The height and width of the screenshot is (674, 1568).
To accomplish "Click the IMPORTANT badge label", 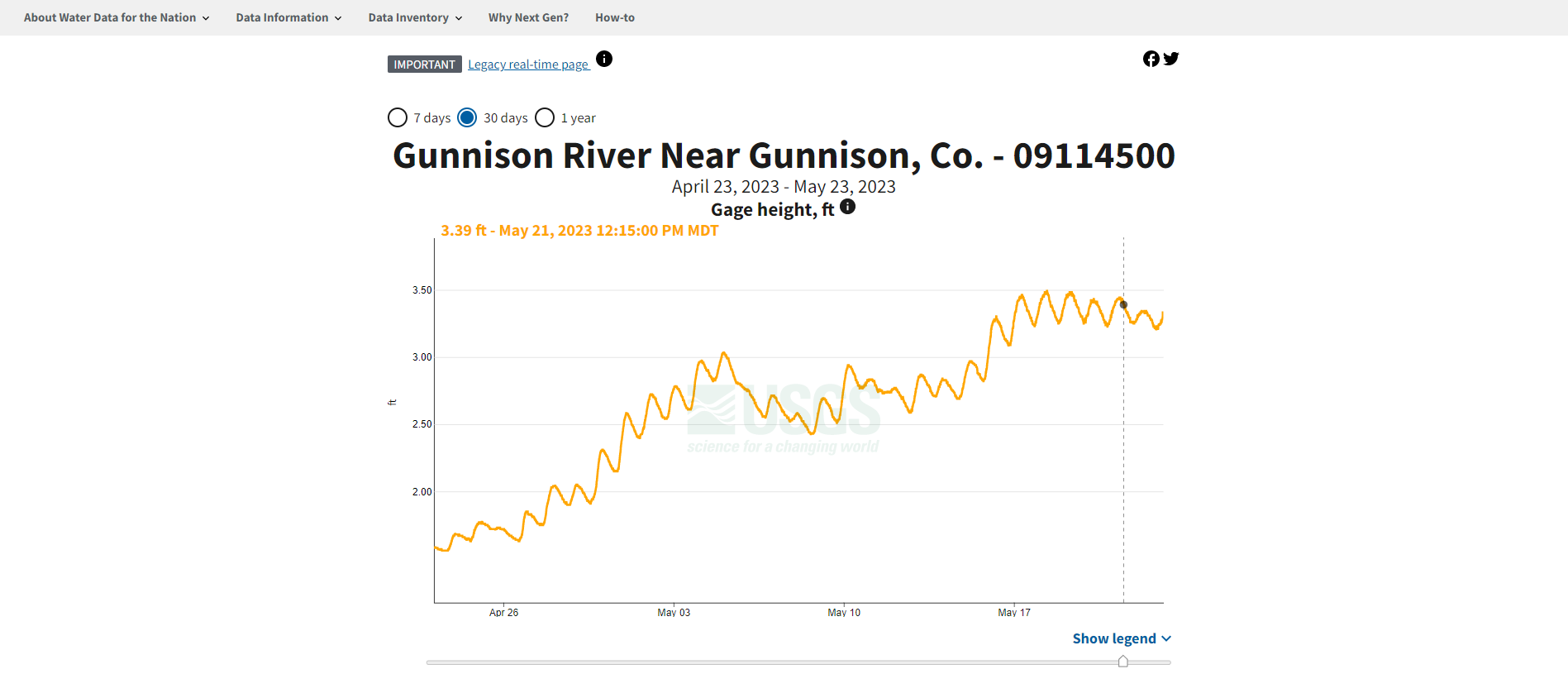I will (424, 65).
